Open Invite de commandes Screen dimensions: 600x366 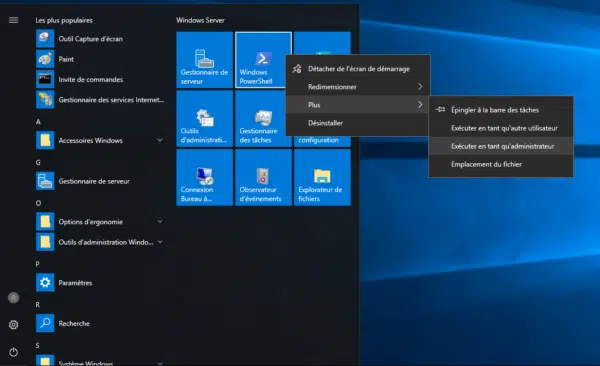(100, 79)
